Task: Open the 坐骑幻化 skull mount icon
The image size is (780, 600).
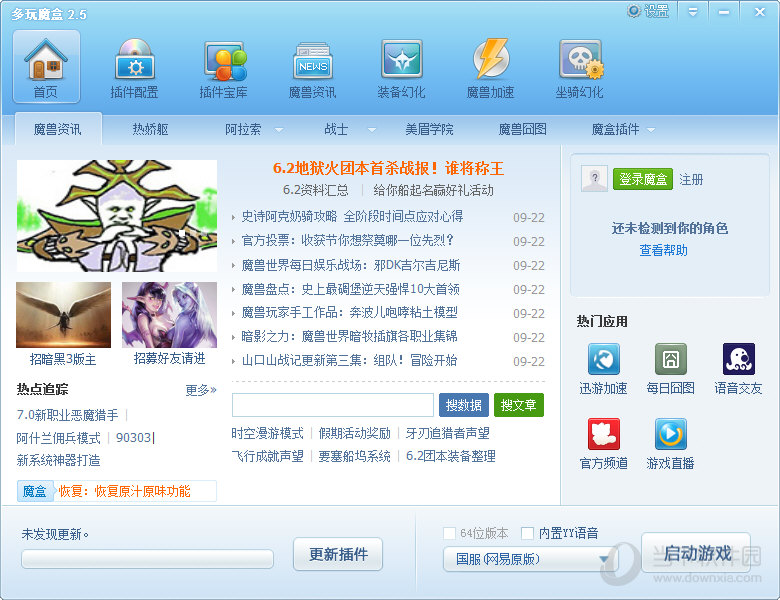Action: [580, 68]
